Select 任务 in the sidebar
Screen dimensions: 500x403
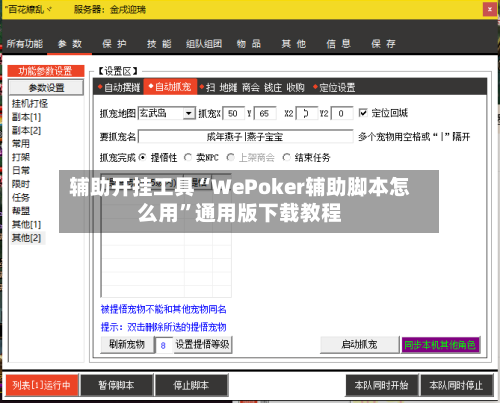coord(21,197)
